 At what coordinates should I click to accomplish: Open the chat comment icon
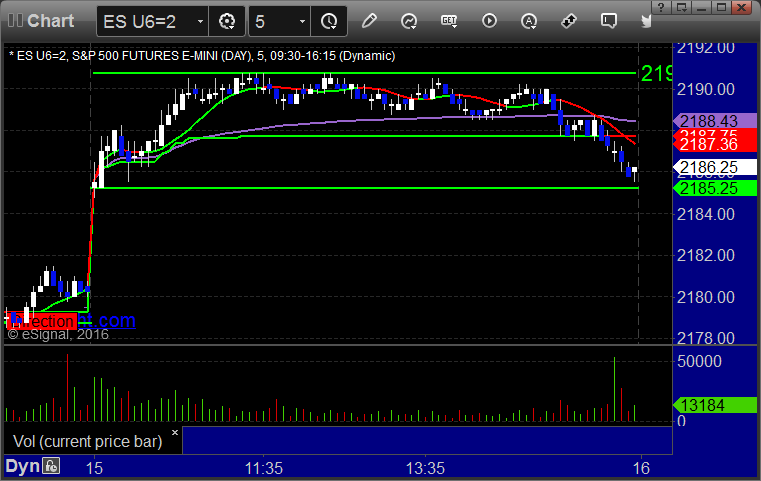point(609,21)
